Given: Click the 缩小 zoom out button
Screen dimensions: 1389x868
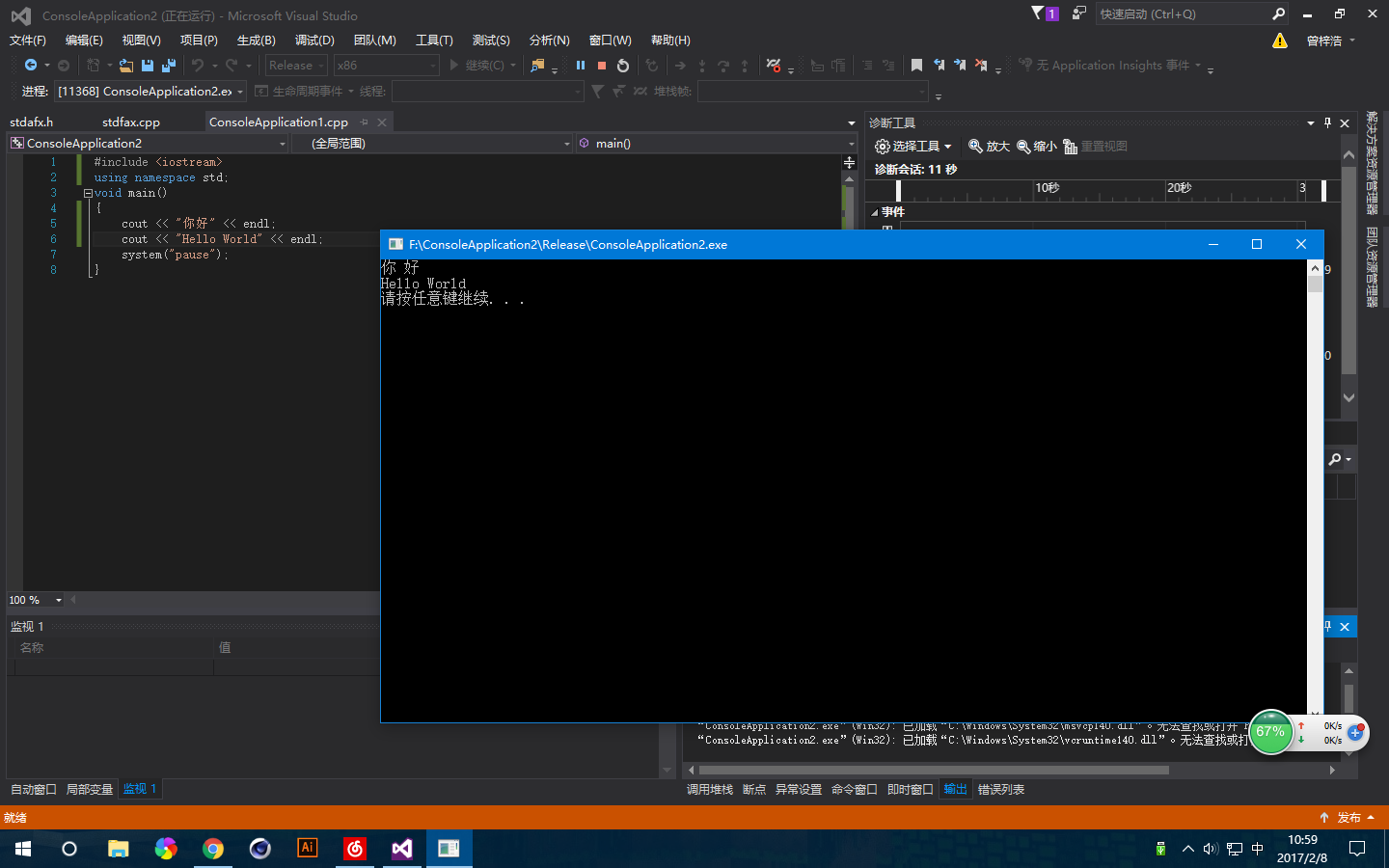Looking at the screenshot, I should 1037,147.
